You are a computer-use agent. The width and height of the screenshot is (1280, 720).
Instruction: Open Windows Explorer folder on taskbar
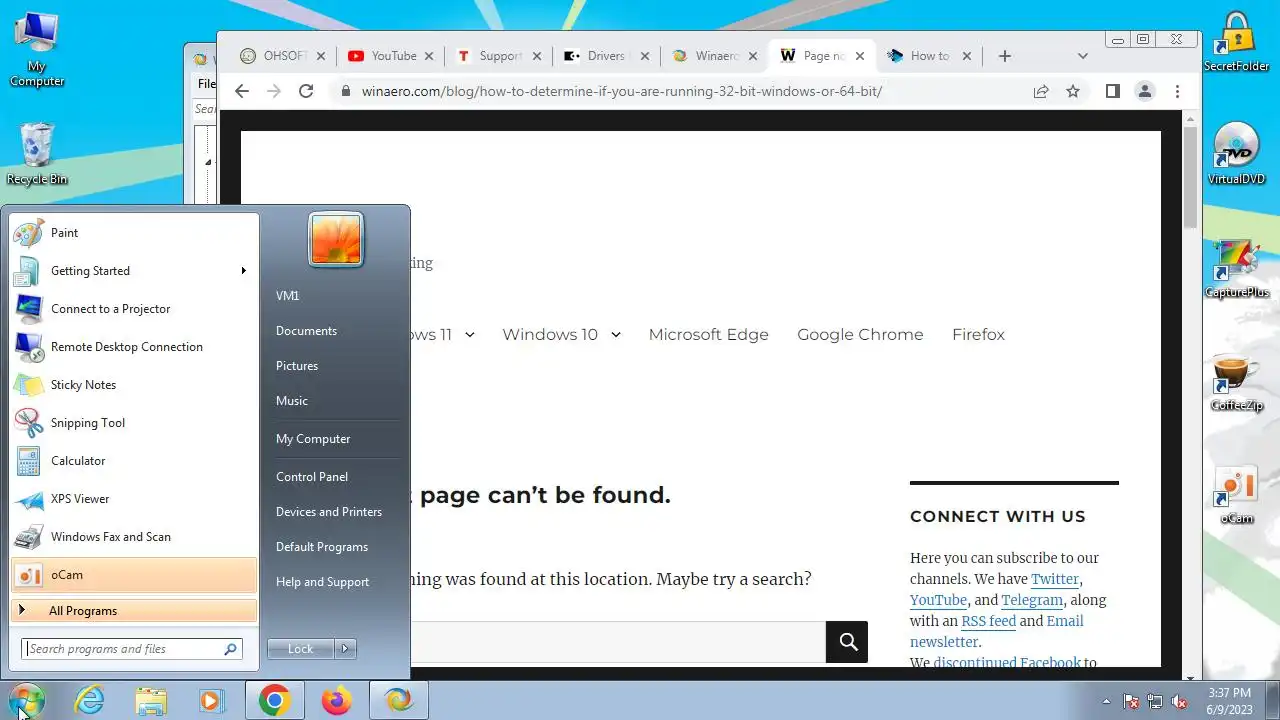pos(151,701)
